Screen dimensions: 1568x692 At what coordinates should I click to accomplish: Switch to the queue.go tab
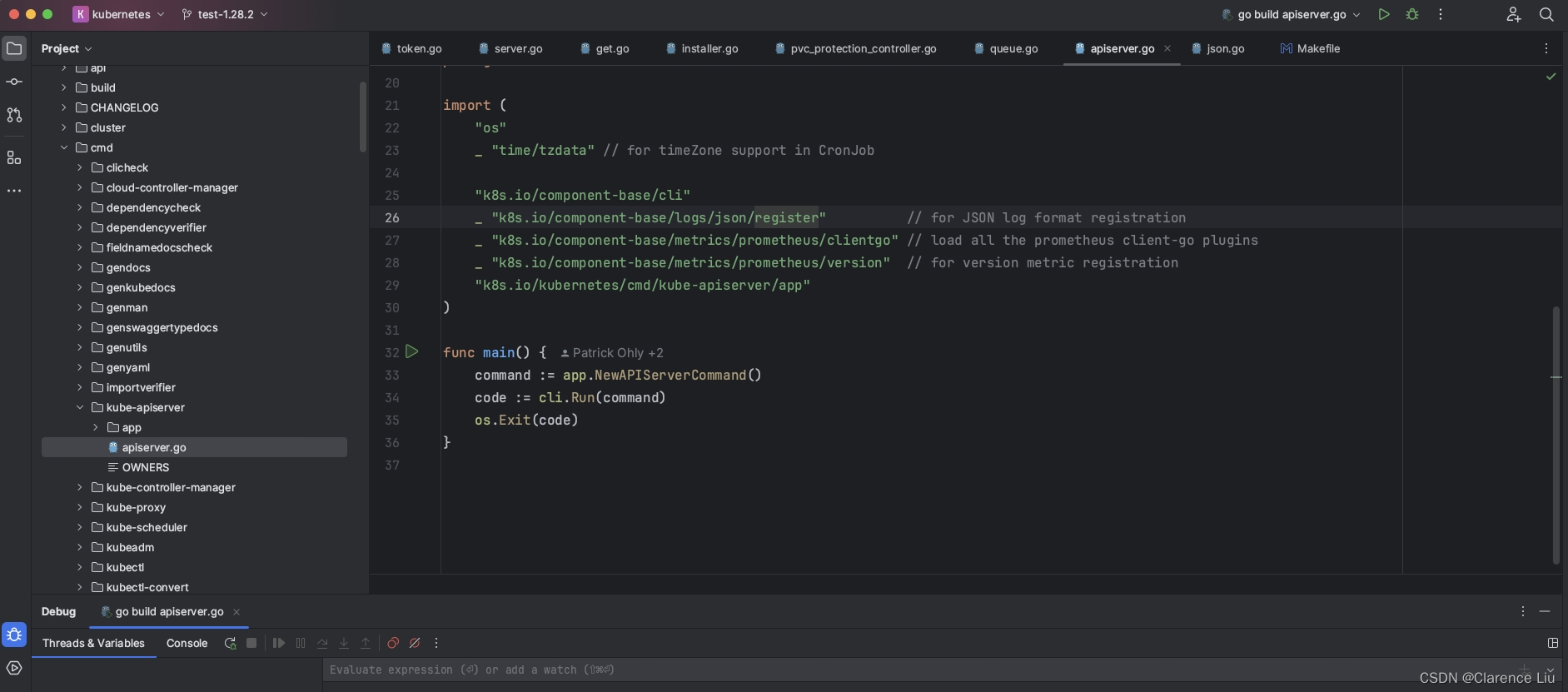tap(1006, 48)
